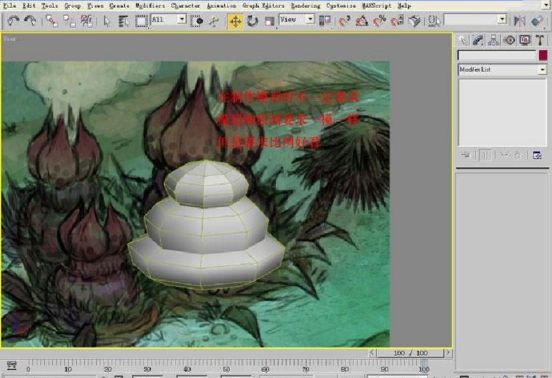Select the Select and Scale tool
The image size is (552, 378).
[x=269, y=21]
